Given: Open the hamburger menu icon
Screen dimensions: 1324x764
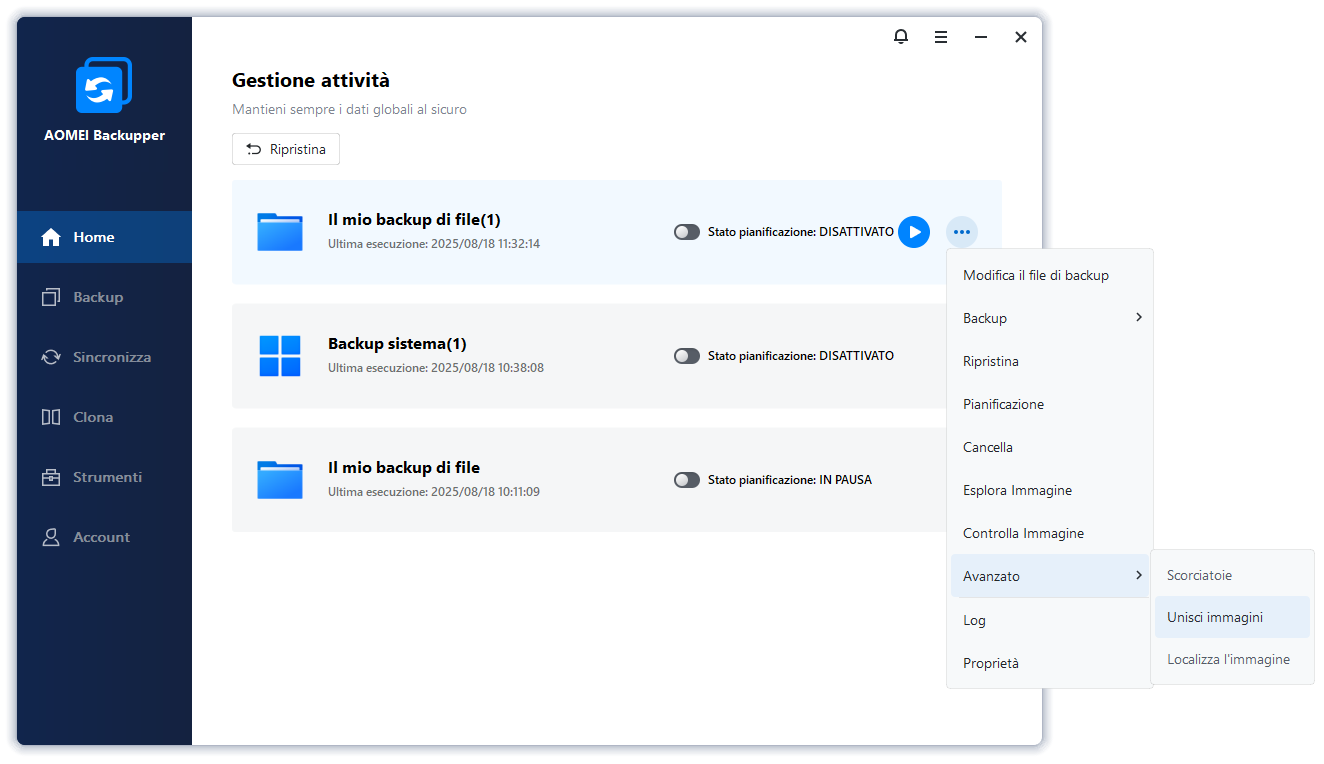Looking at the screenshot, I should coord(941,37).
